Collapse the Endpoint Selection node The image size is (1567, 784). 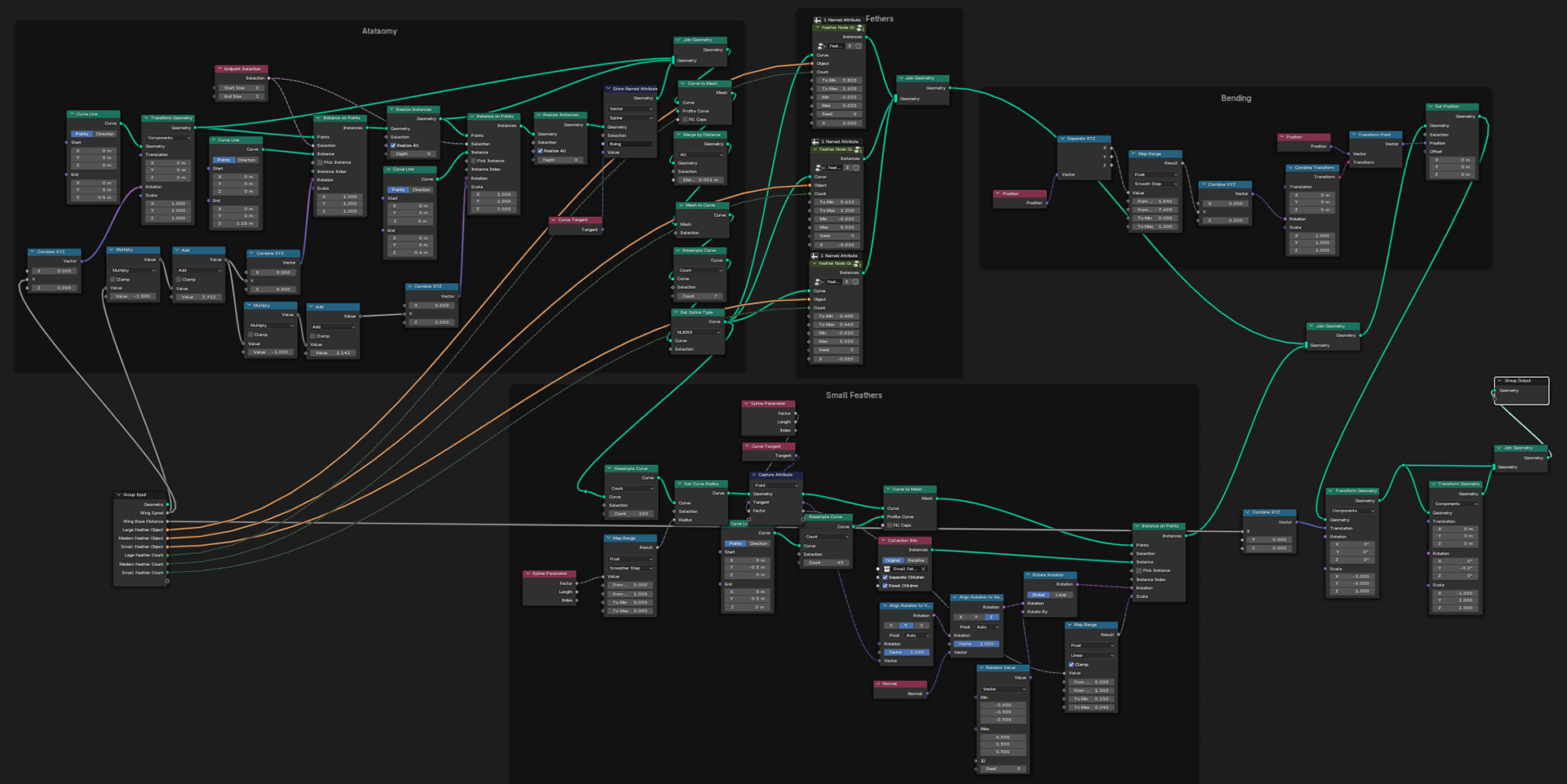point(220,69)
